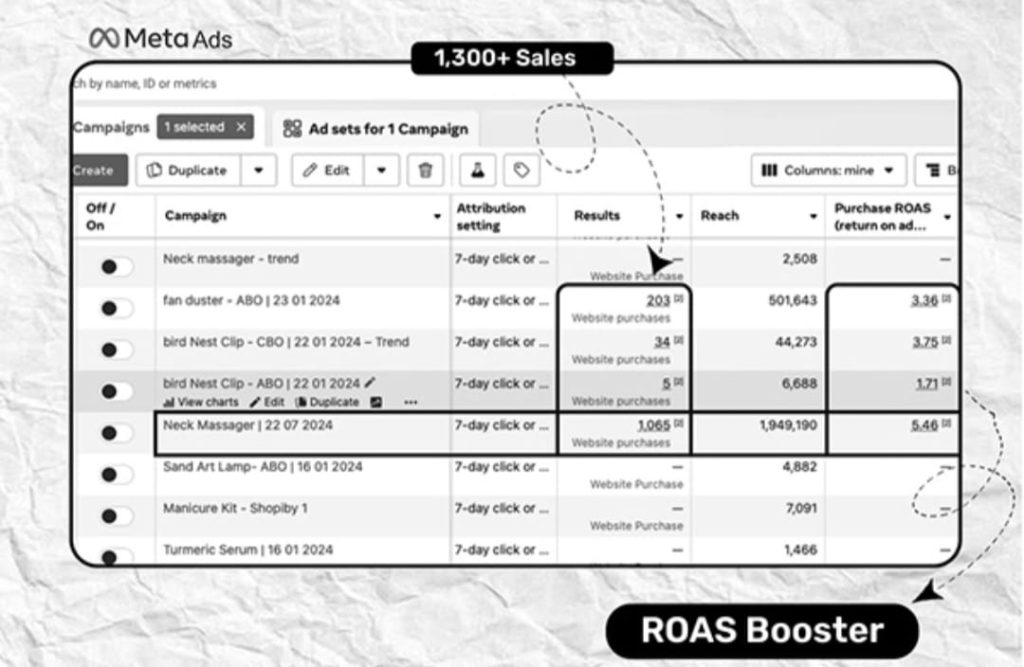This screenshot has width=1024, height=667.
Task: Click the reach value 1,949,190
Action: [788, 425]
